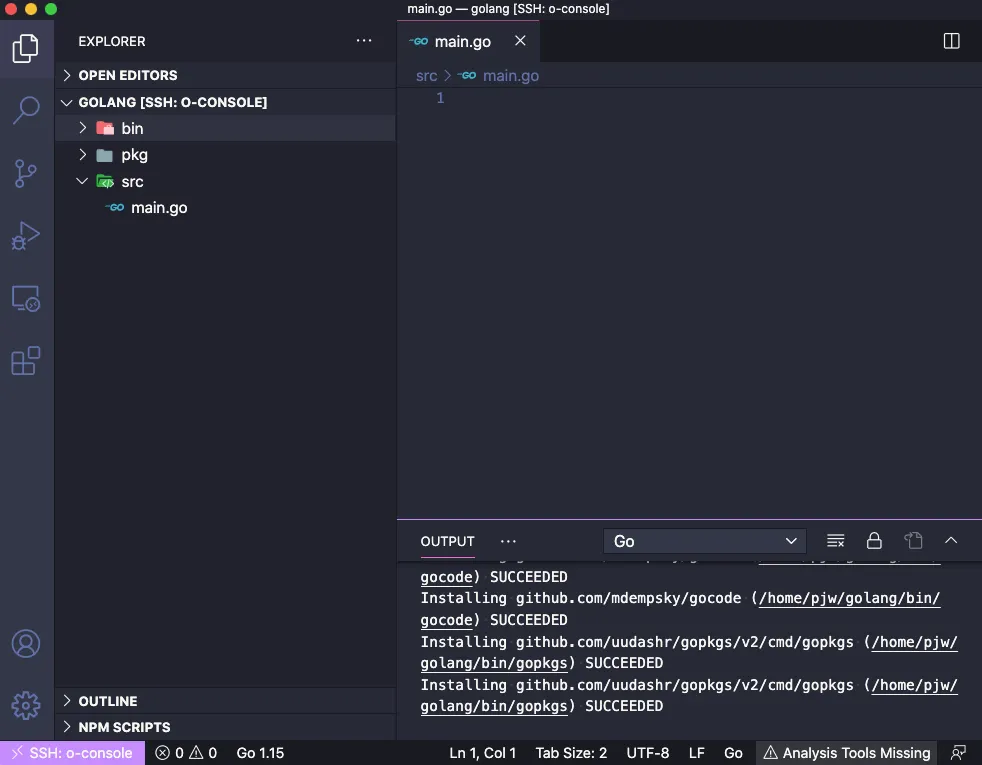Expand the NPM Scripts section
The image size is (982, 765).
point(225,727)
